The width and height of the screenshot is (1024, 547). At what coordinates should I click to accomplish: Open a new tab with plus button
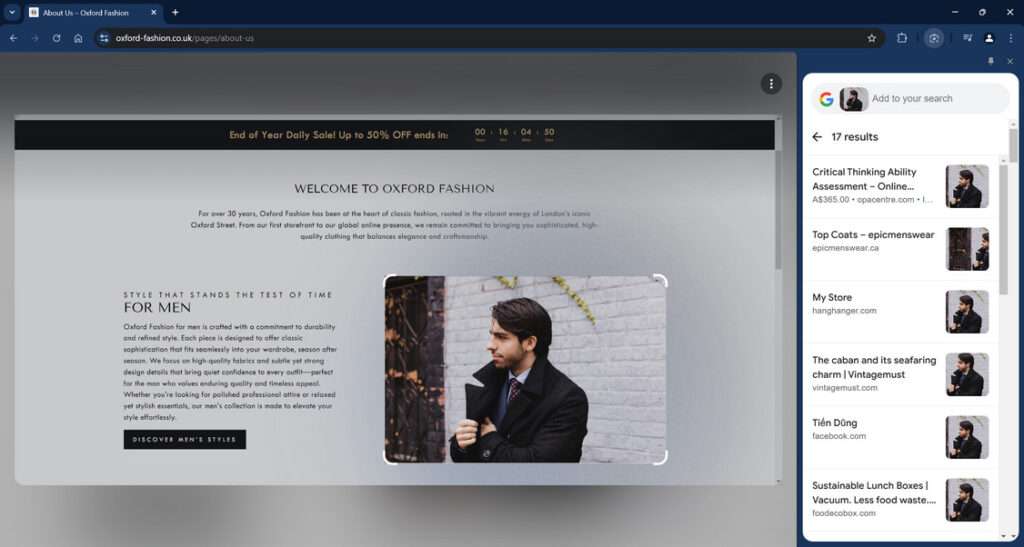(175, 12)
